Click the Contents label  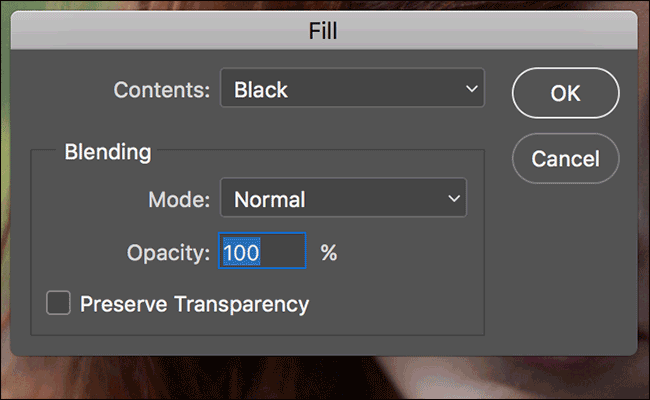click(x=161, y=90)
